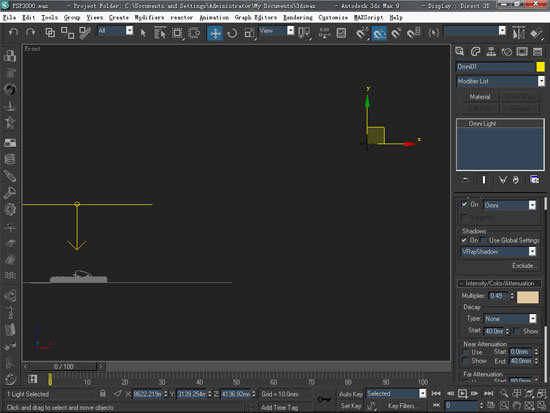
Task: Click the Auto Key button
Action: click(350, 394)
